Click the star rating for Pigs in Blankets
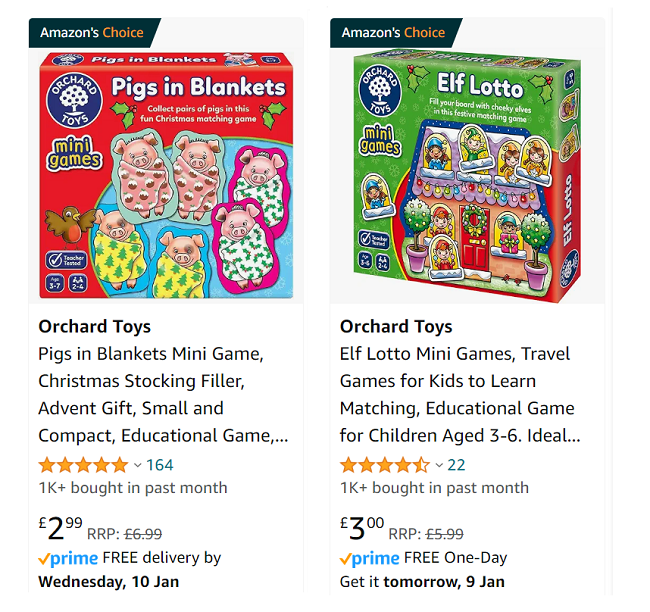The height and width of the screenshot is (612, 650). 83,465
